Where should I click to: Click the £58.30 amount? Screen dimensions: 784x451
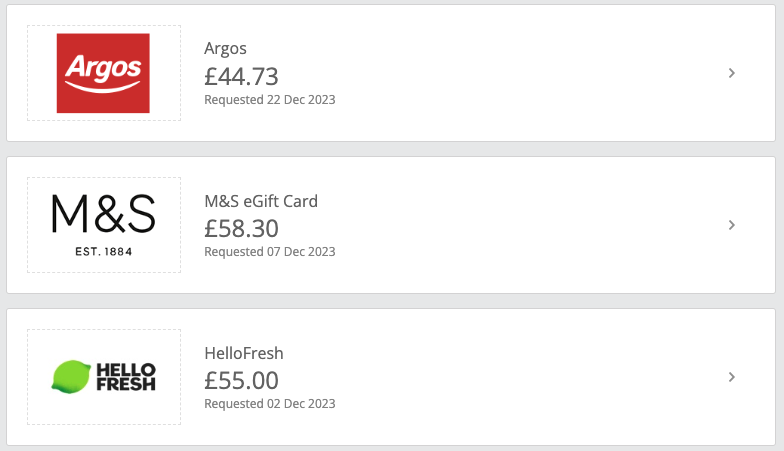pyautogui.click(x=241, y=228)
